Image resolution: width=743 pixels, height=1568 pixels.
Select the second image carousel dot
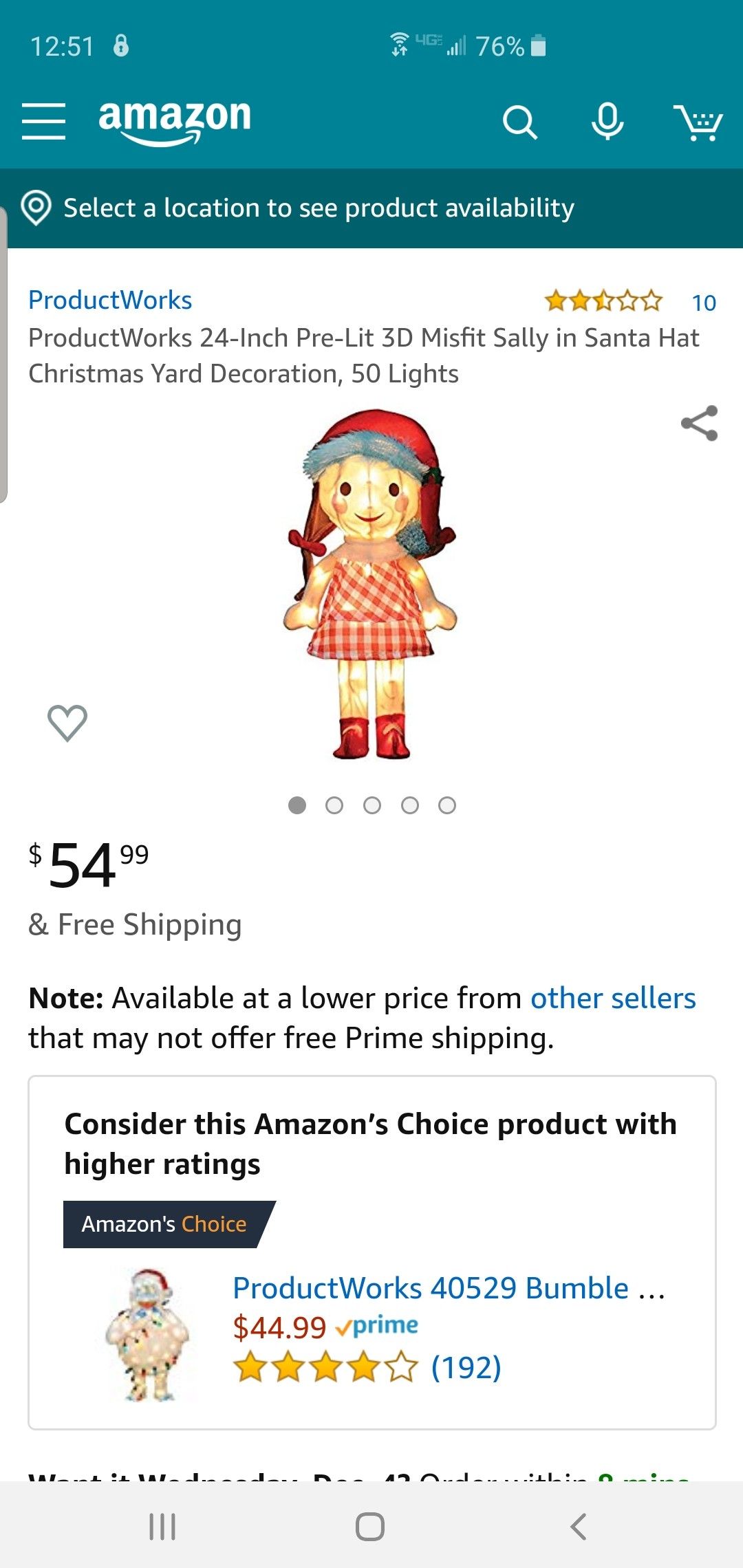(x=334, y=805)
